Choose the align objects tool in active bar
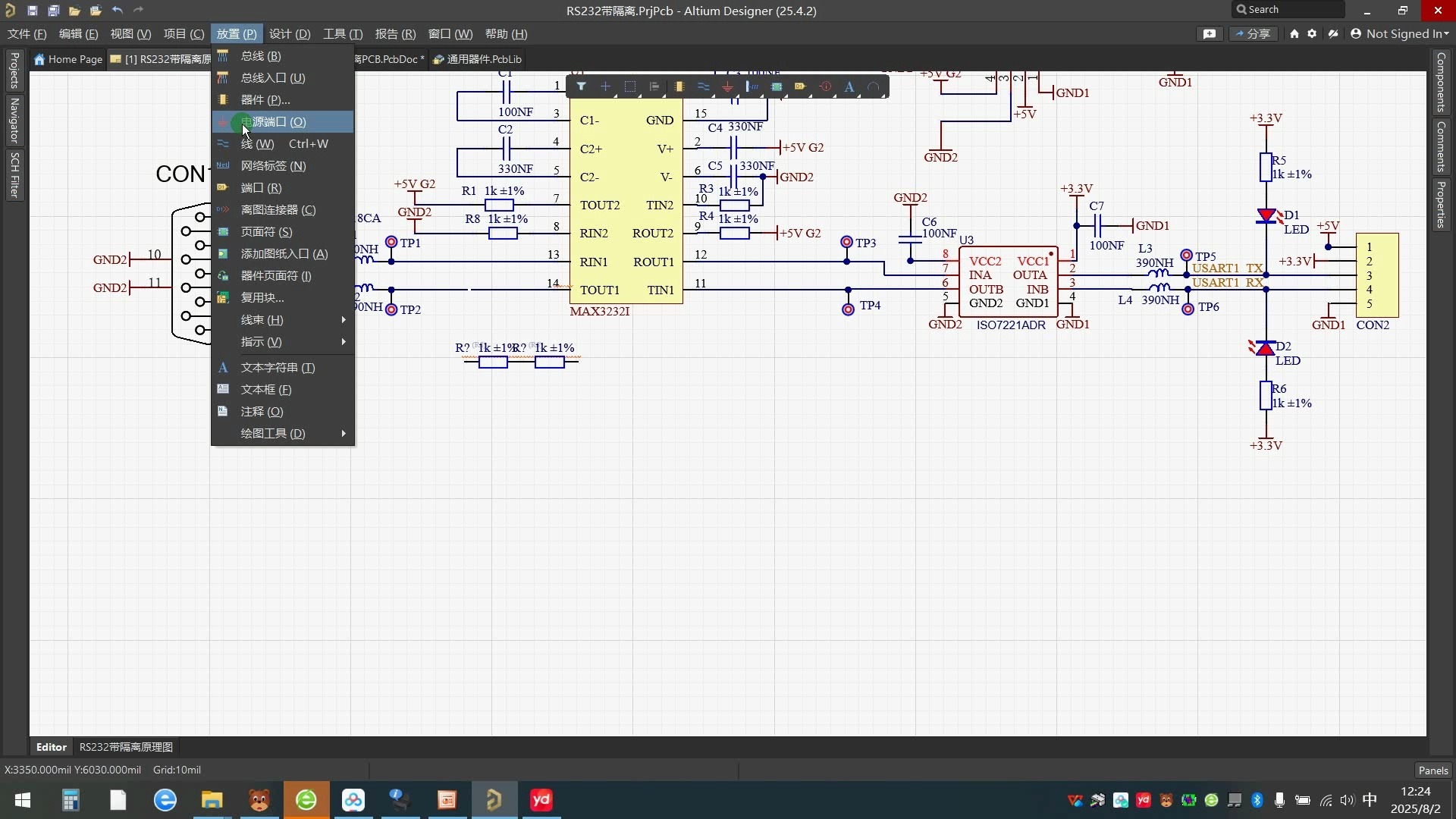 654,86
